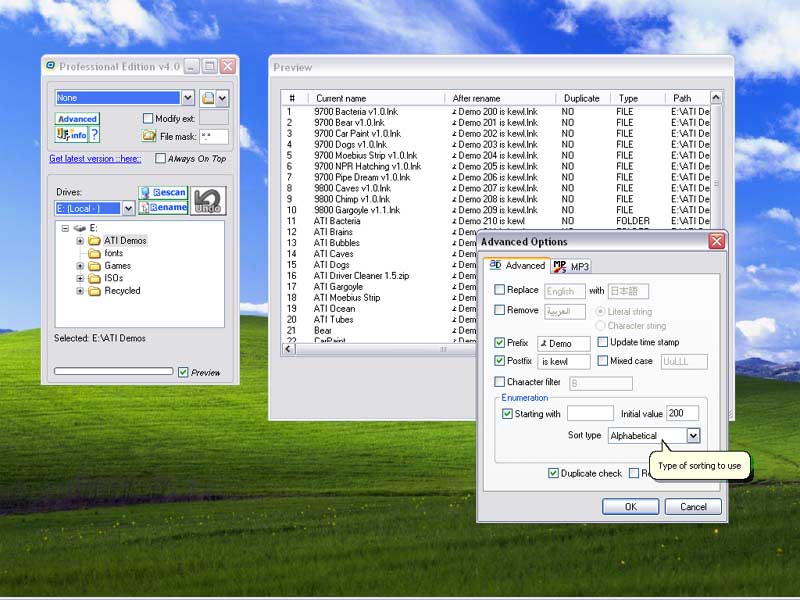
Task: Click the E: drive icon in tree
Action: point(80,228)
